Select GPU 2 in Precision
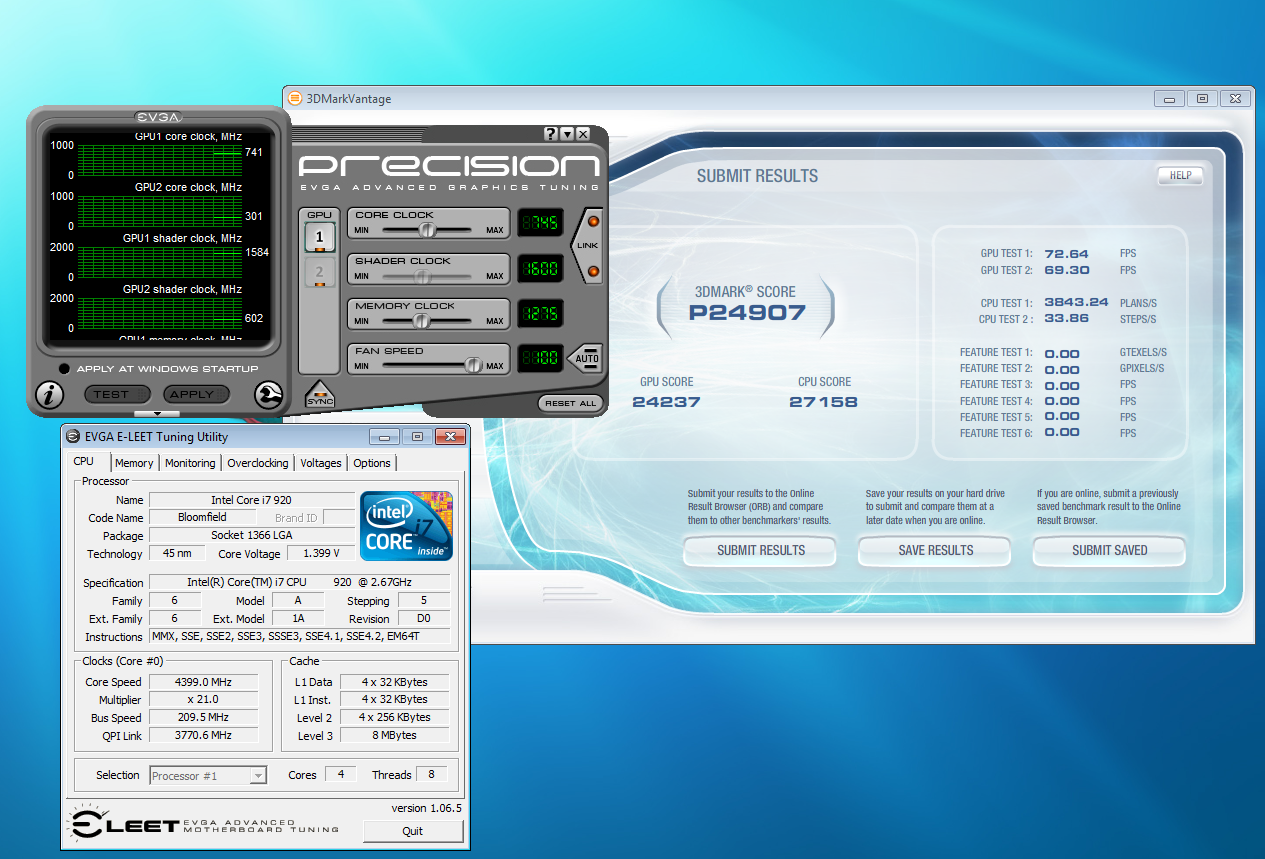This screenshot has height=859, width=1265. 320,272
